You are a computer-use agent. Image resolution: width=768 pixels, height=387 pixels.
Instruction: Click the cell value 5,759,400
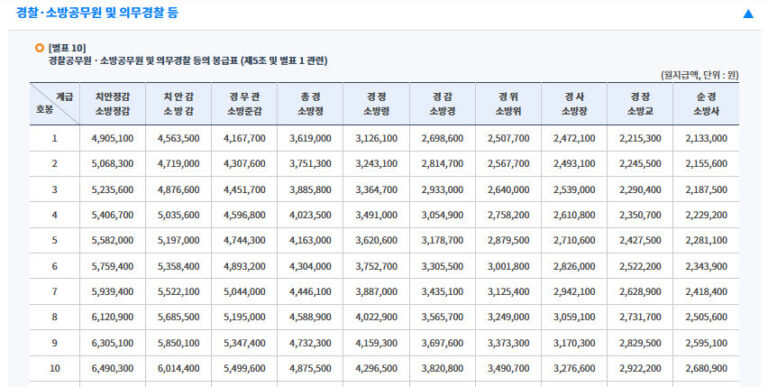coord(113,266)
